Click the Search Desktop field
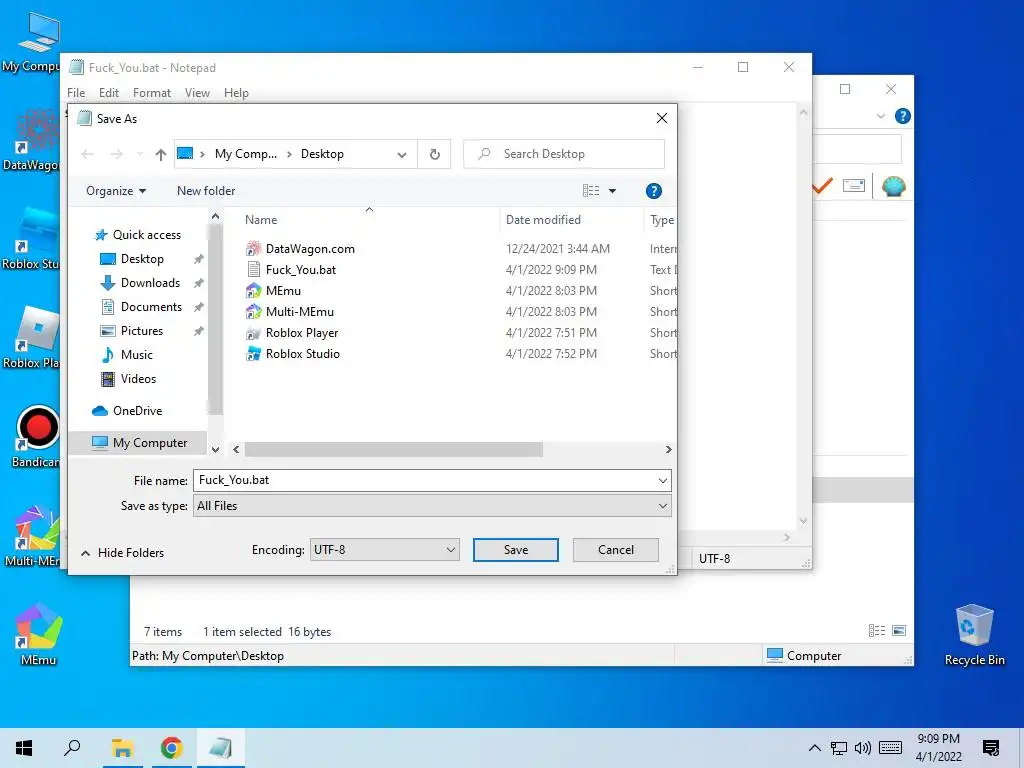Image resolution: width=1024 pixels, height=768 pixels. click(564, 154)
